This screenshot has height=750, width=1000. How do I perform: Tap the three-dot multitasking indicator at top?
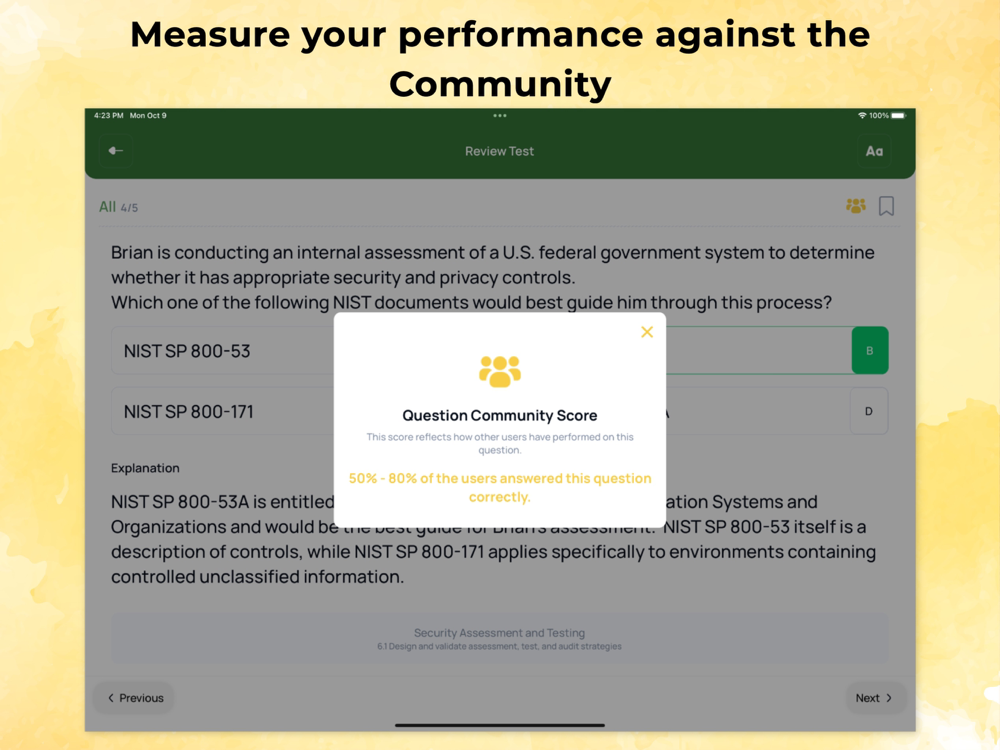click(x=499, y=115)
